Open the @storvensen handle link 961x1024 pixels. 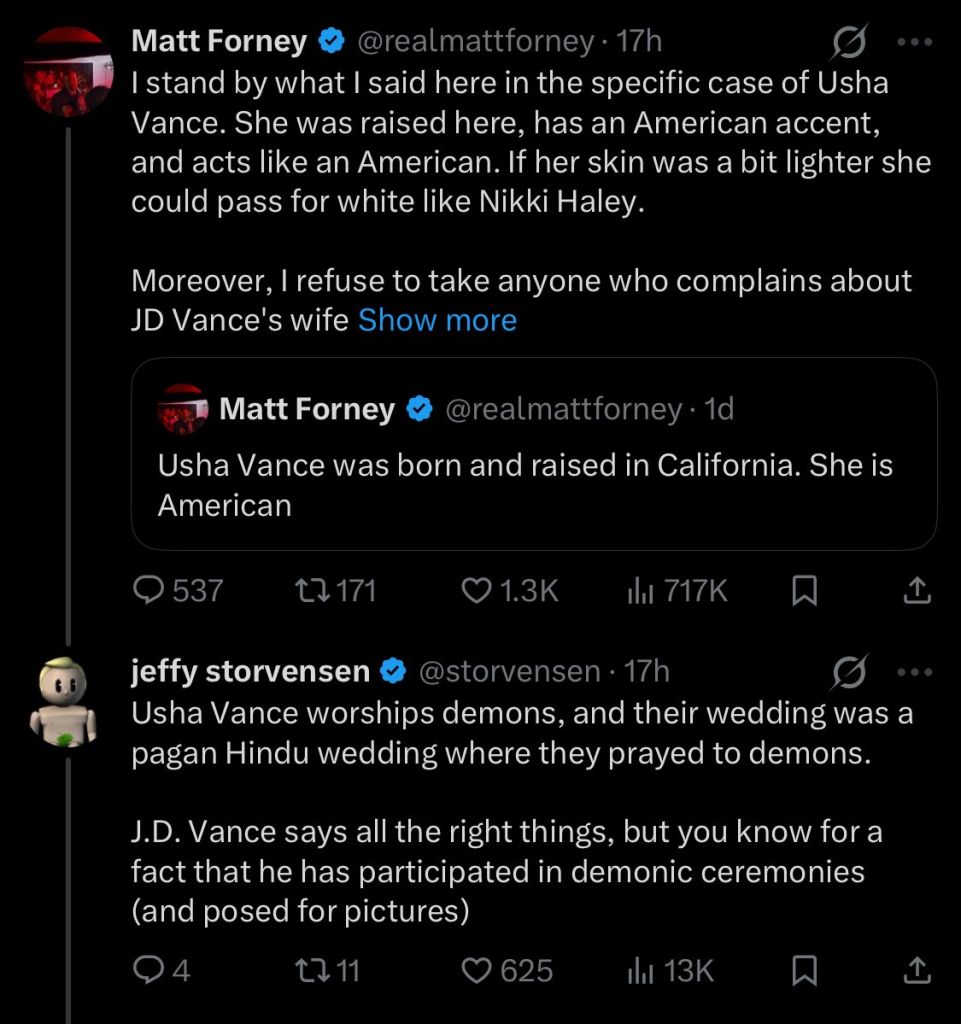pos(508,671)
